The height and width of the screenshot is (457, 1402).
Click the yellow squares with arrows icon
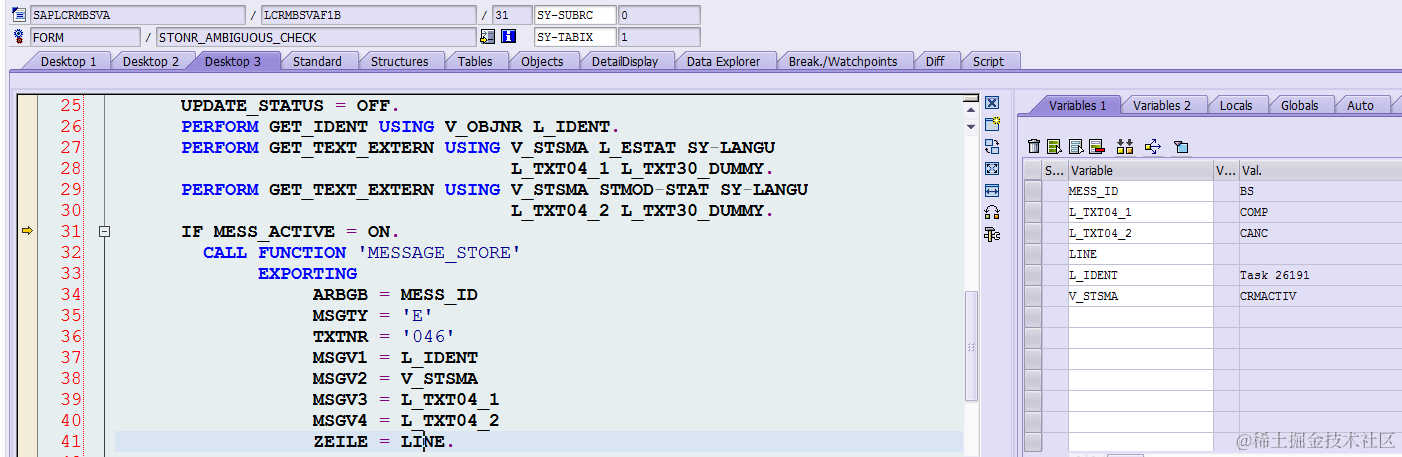tap(1125, 147)
